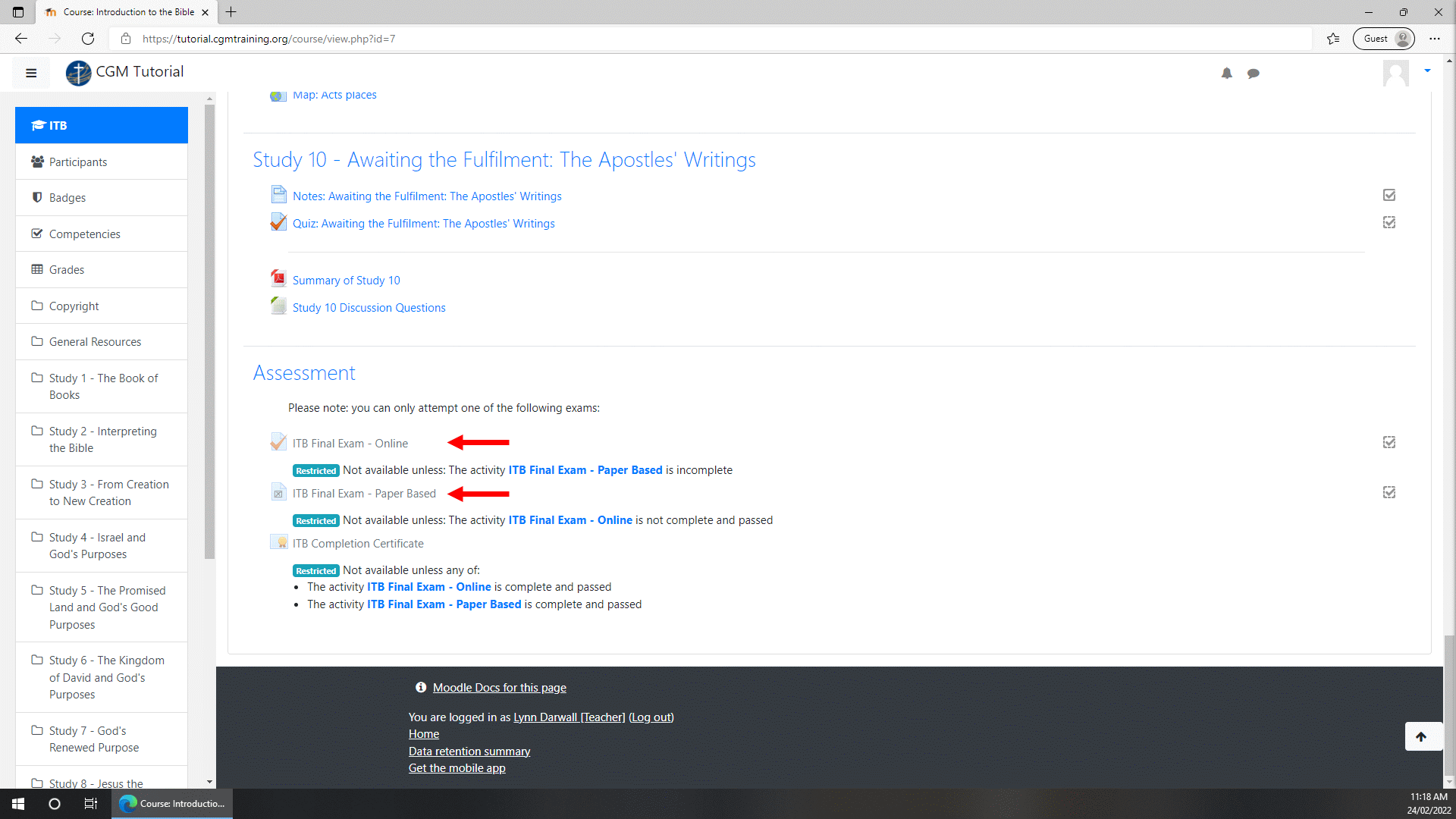Open the Assessment section heading
1456x819 pixels.
pos(304,372)
